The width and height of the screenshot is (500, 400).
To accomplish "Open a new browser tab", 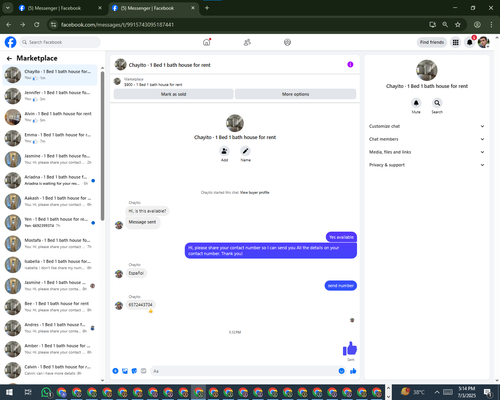I will pos(207,8).
